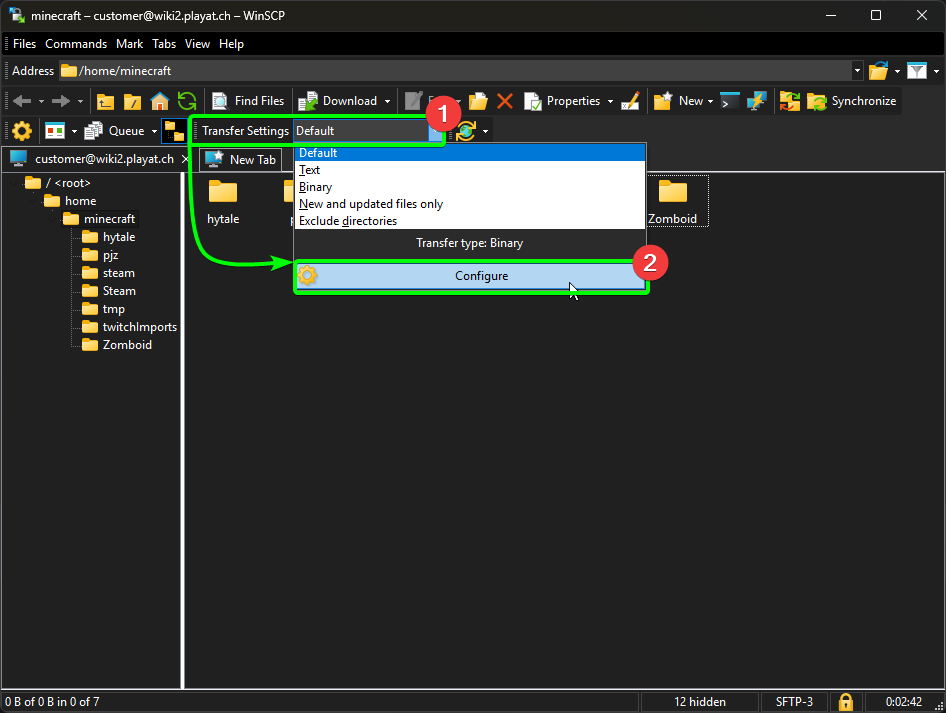Open the Download dropdown arrow
The image size is (946, 713).
tap(388, 100)
